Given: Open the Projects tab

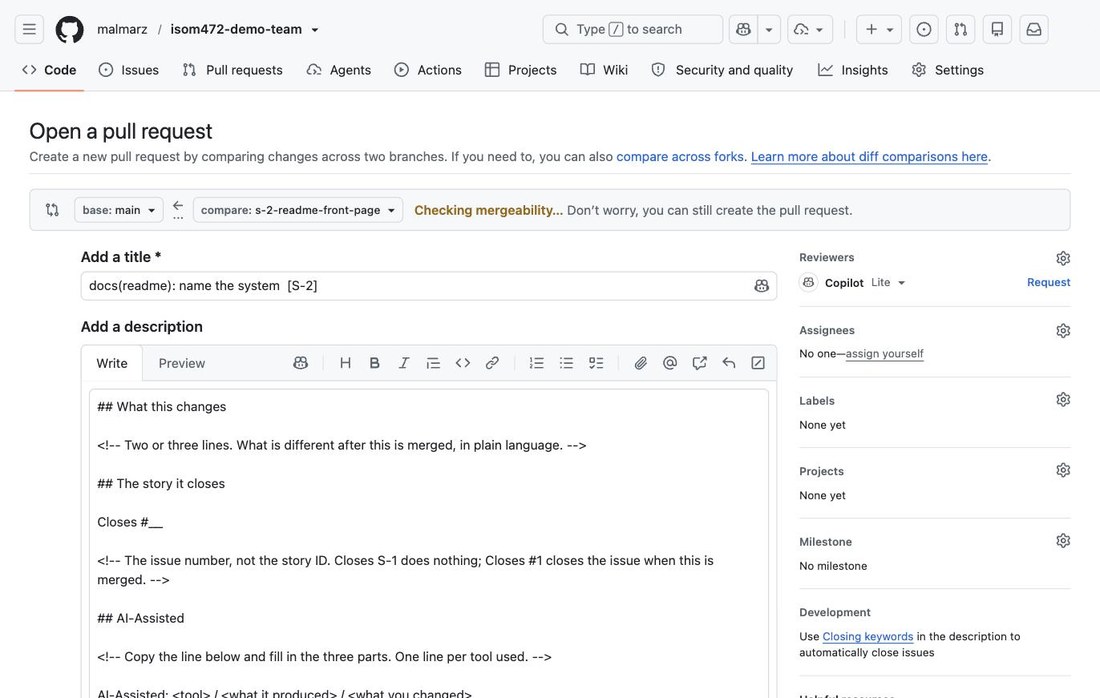Looking at the screenshot, I should [x=521, y=70].
